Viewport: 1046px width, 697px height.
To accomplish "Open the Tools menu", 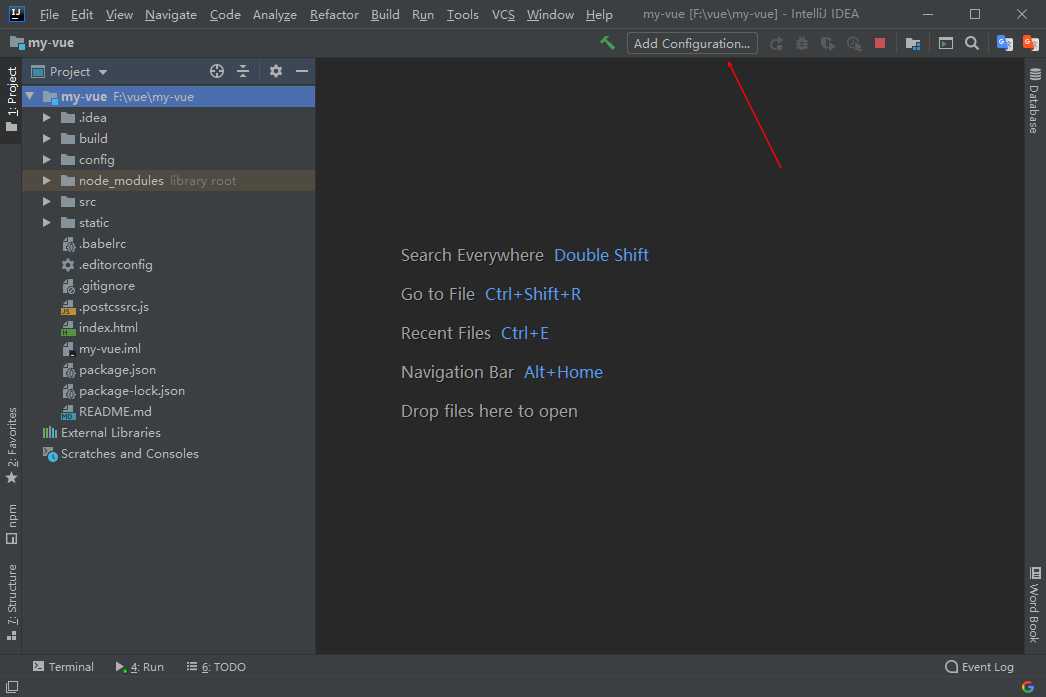I will point(462,14).
